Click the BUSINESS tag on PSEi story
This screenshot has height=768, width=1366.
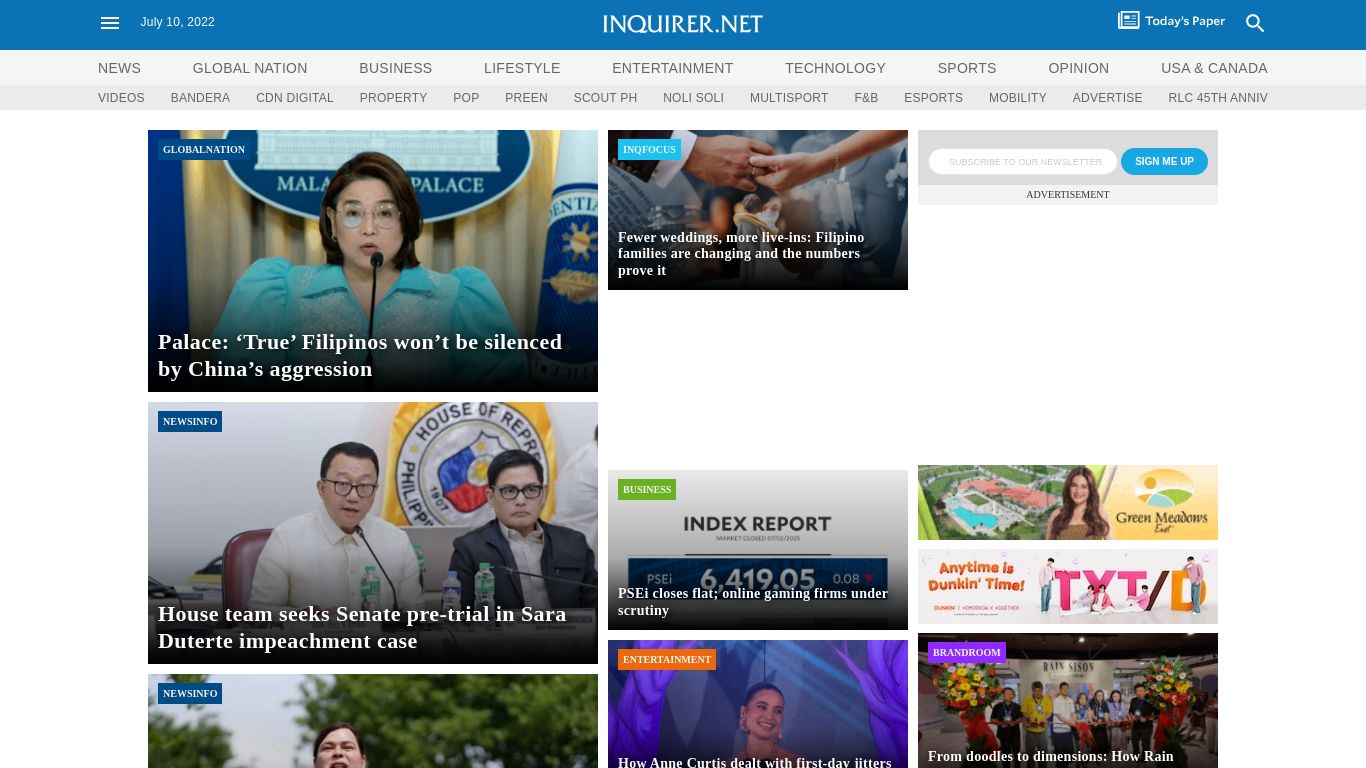647,490
